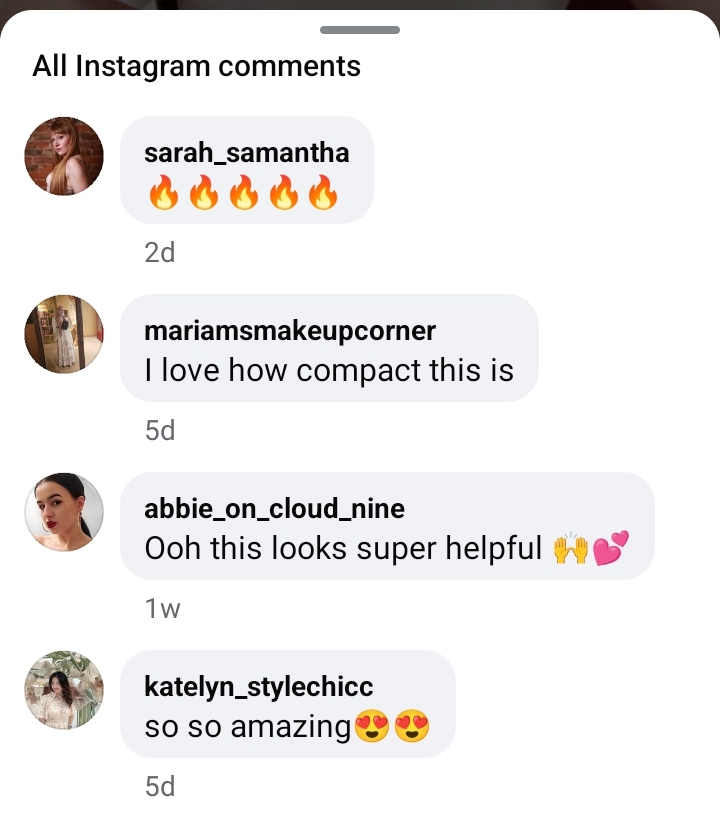The height and width of the screenshot is (820, 720).
Task: Open katelyn_stylechicc's profile avatar
Action: pyautogui.click(x=64, y=690)
